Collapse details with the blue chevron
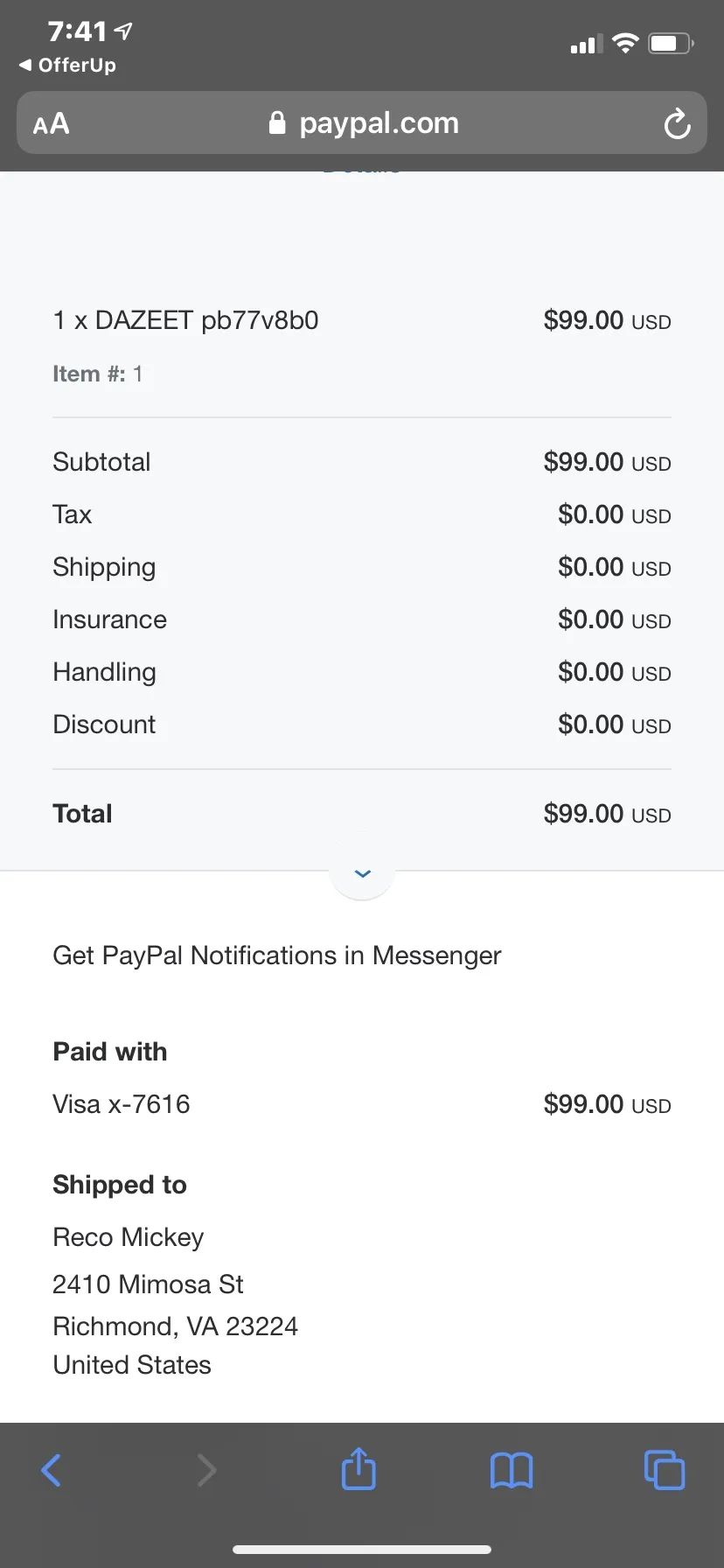This screenshot has width=724, height=1568. pyautogui.click(x=362, y=873)
